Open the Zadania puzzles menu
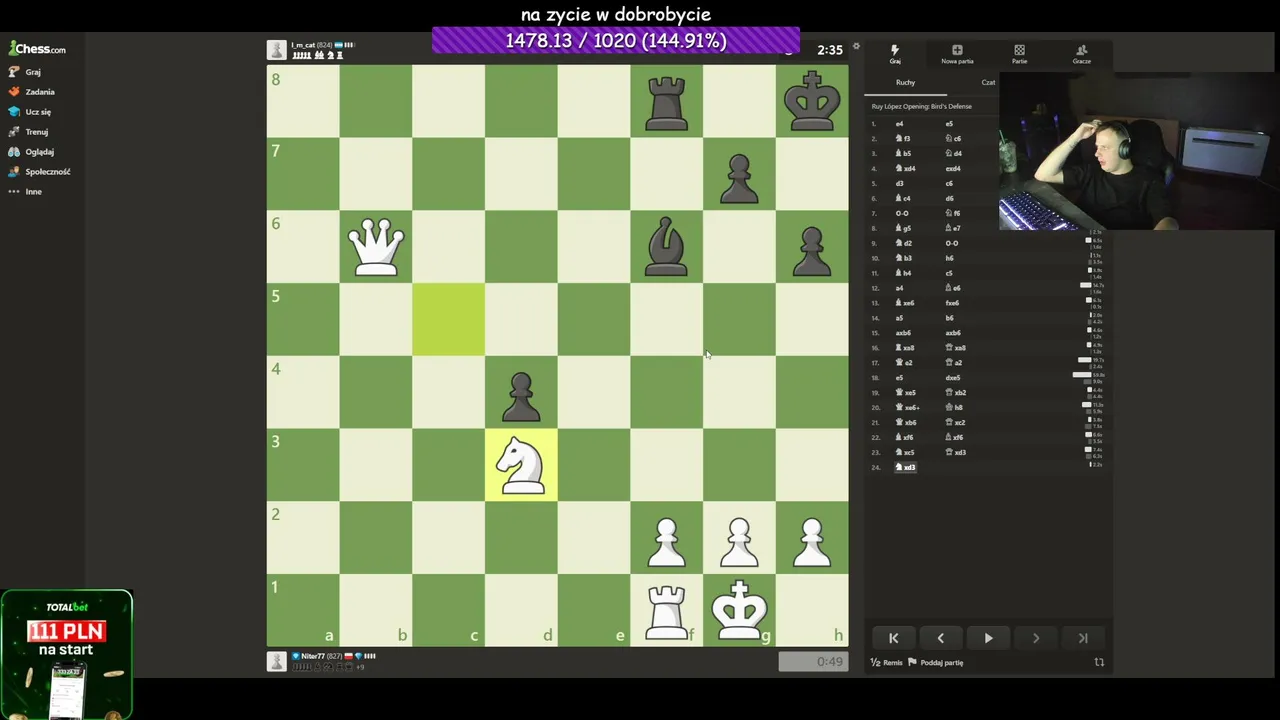This screenshot has width=1280, height=720. [x=32, y=92]
